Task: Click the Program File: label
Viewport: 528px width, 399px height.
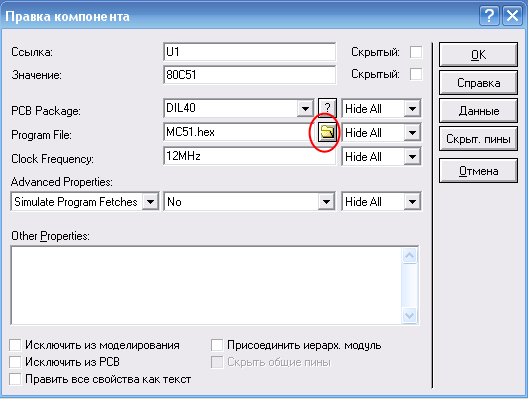Action: [41, 135]
